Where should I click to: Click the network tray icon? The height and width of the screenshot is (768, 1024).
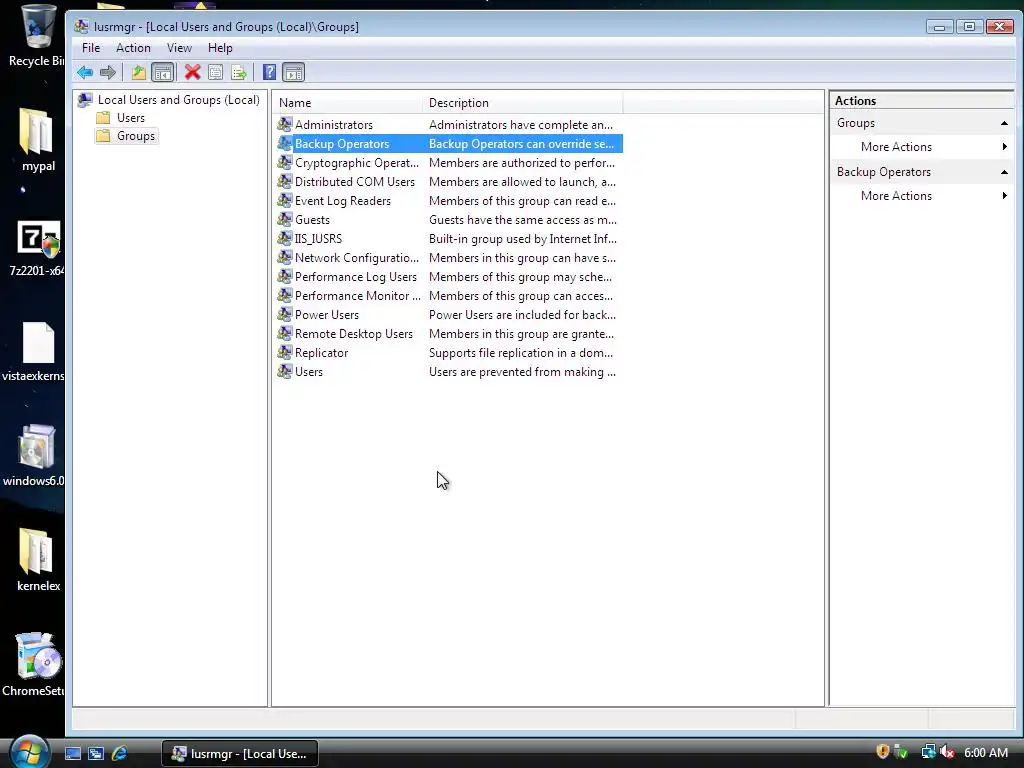928,752
